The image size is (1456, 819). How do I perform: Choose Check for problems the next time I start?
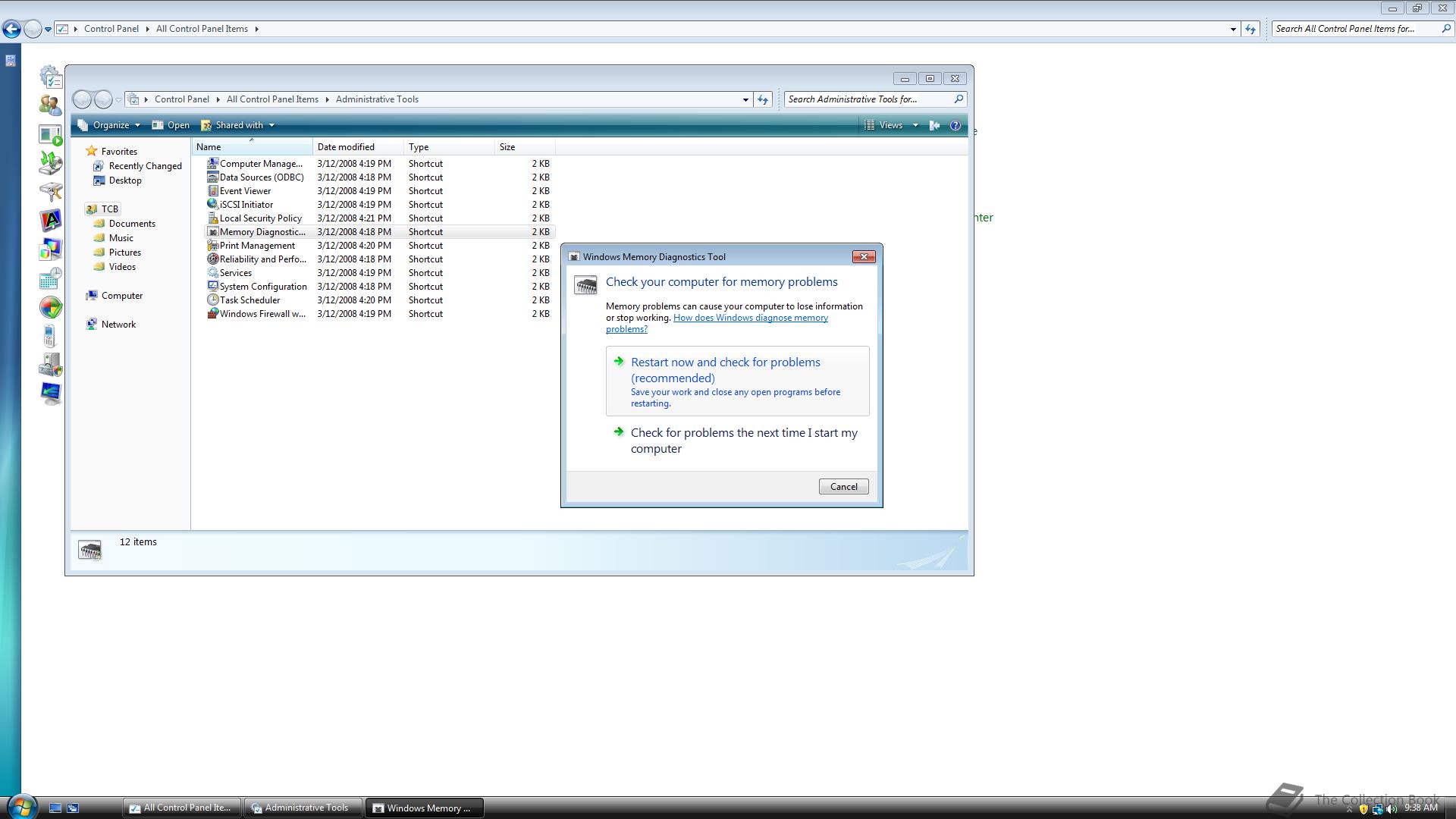[x=737, y=441]
